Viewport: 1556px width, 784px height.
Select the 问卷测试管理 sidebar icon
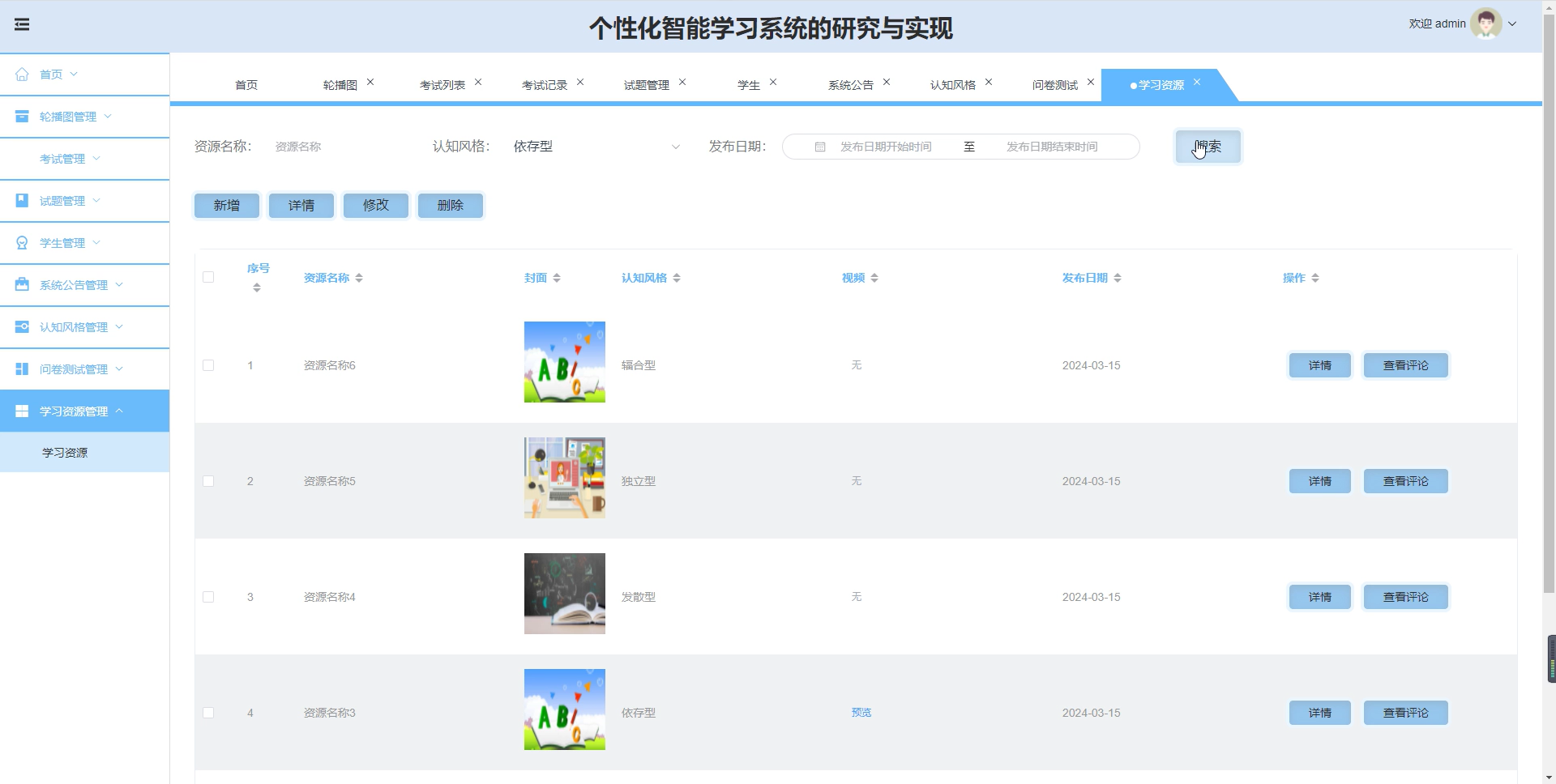(x=22, y=369)
